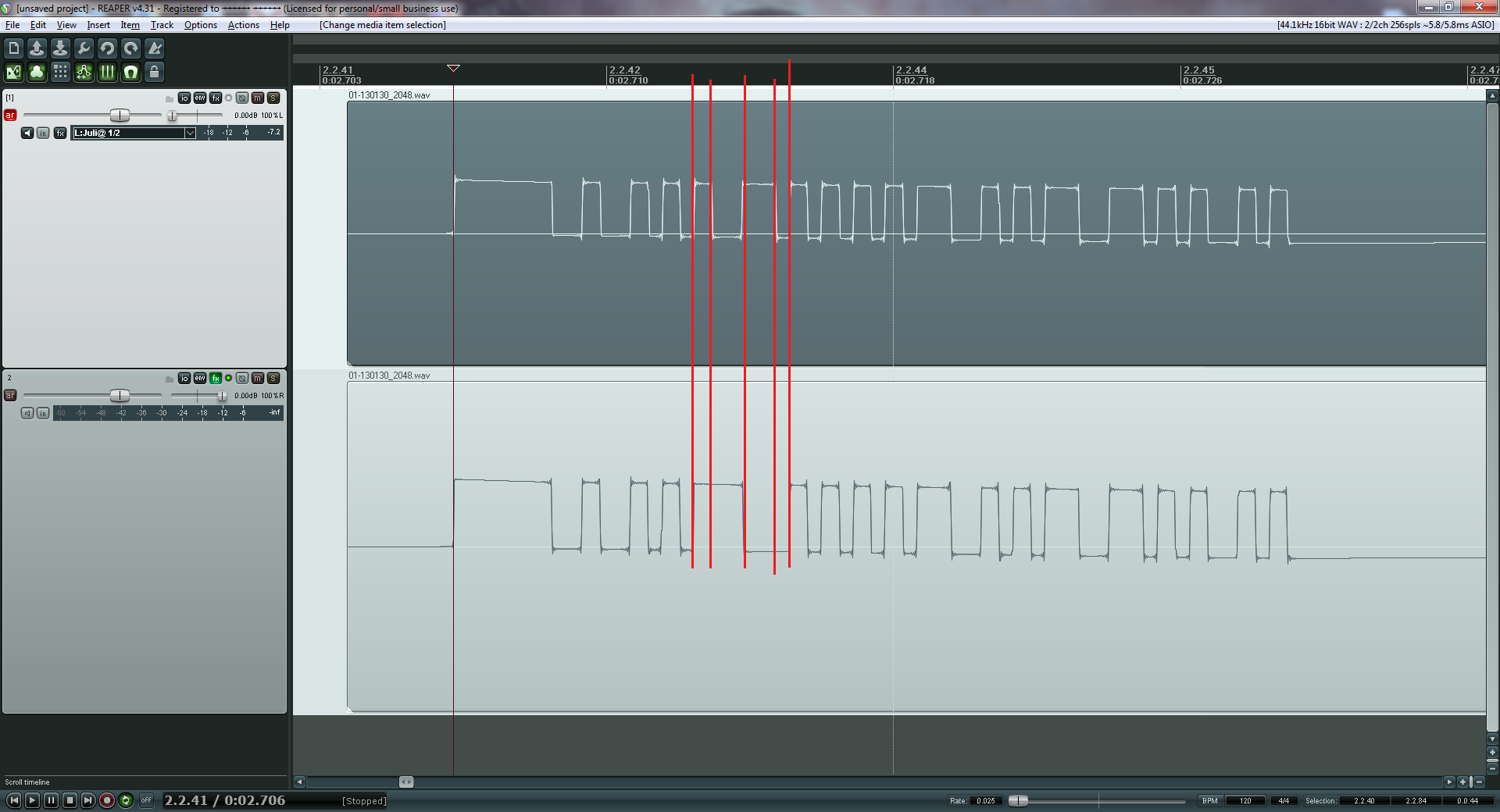Open the Edit menu
The image size is (1500, 812).
point(38,25)
